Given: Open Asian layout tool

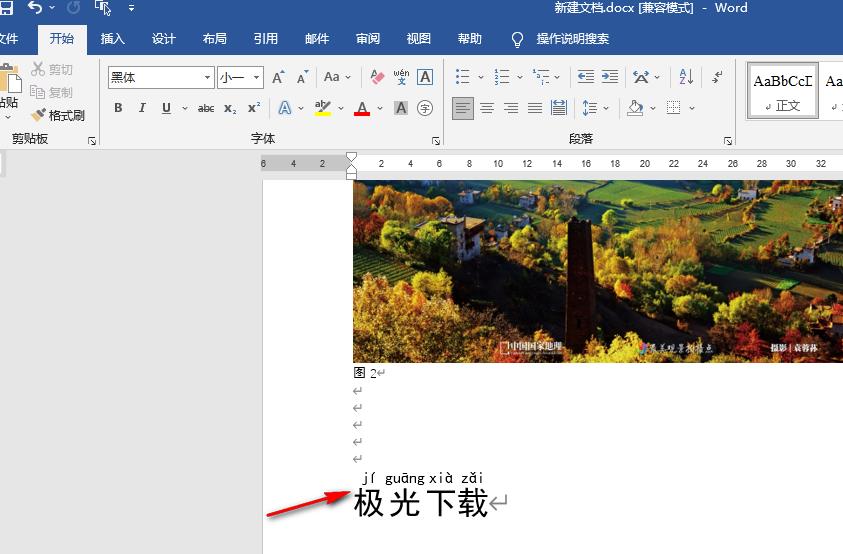Looking at the screenshot, I should coord(641,77).
